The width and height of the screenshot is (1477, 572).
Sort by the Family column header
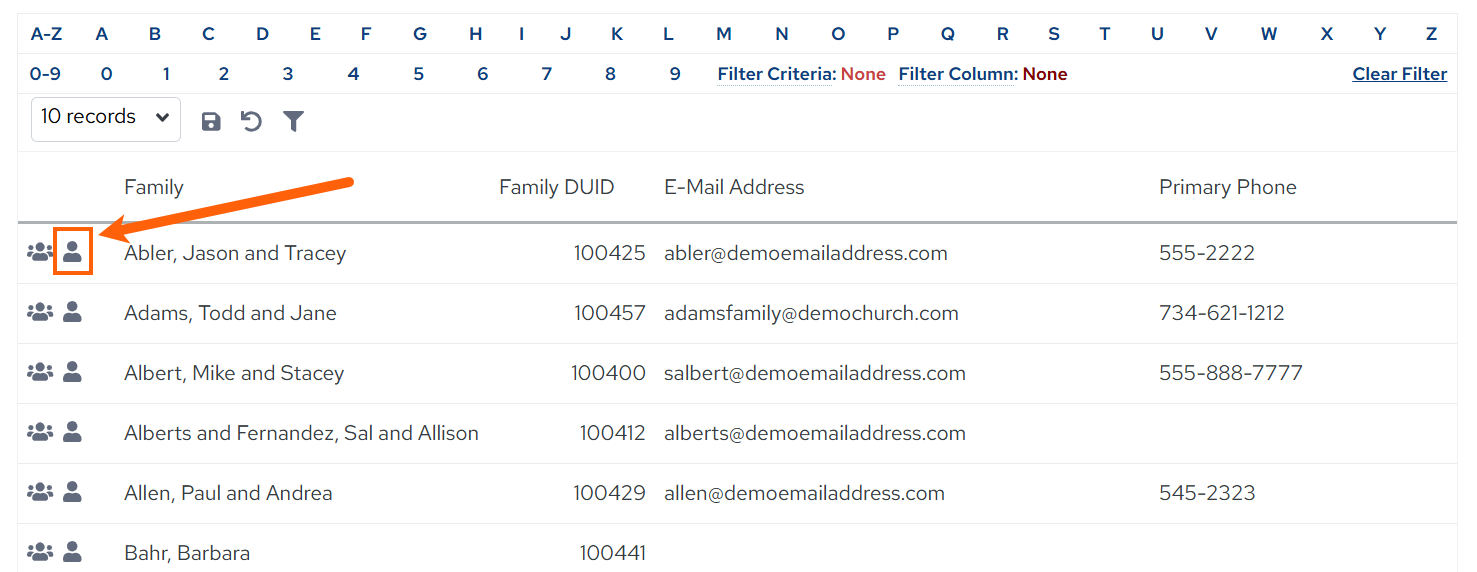154,187
